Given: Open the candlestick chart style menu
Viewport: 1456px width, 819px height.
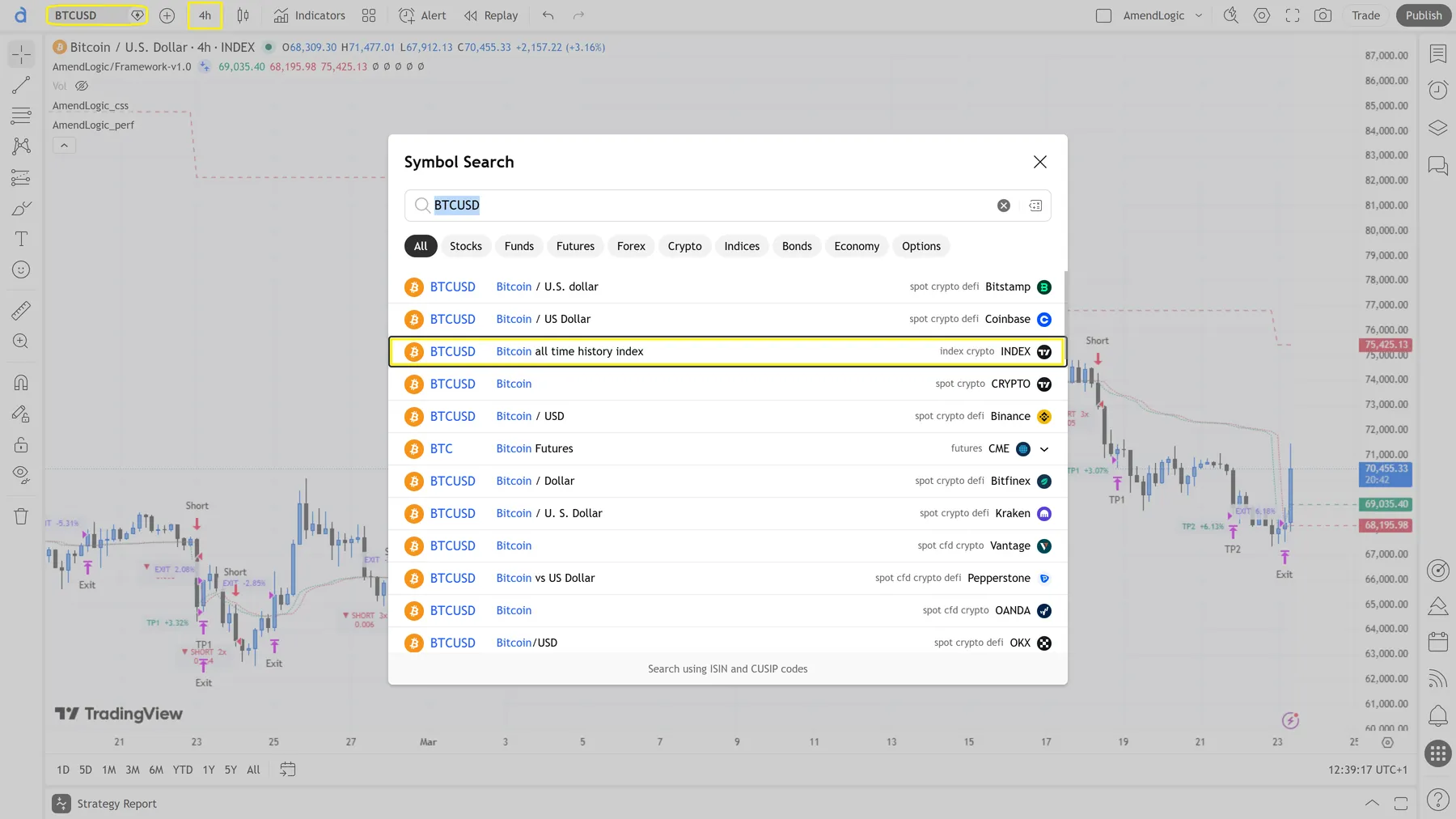Looking at the screenshot, I should (x=243, y=15).
